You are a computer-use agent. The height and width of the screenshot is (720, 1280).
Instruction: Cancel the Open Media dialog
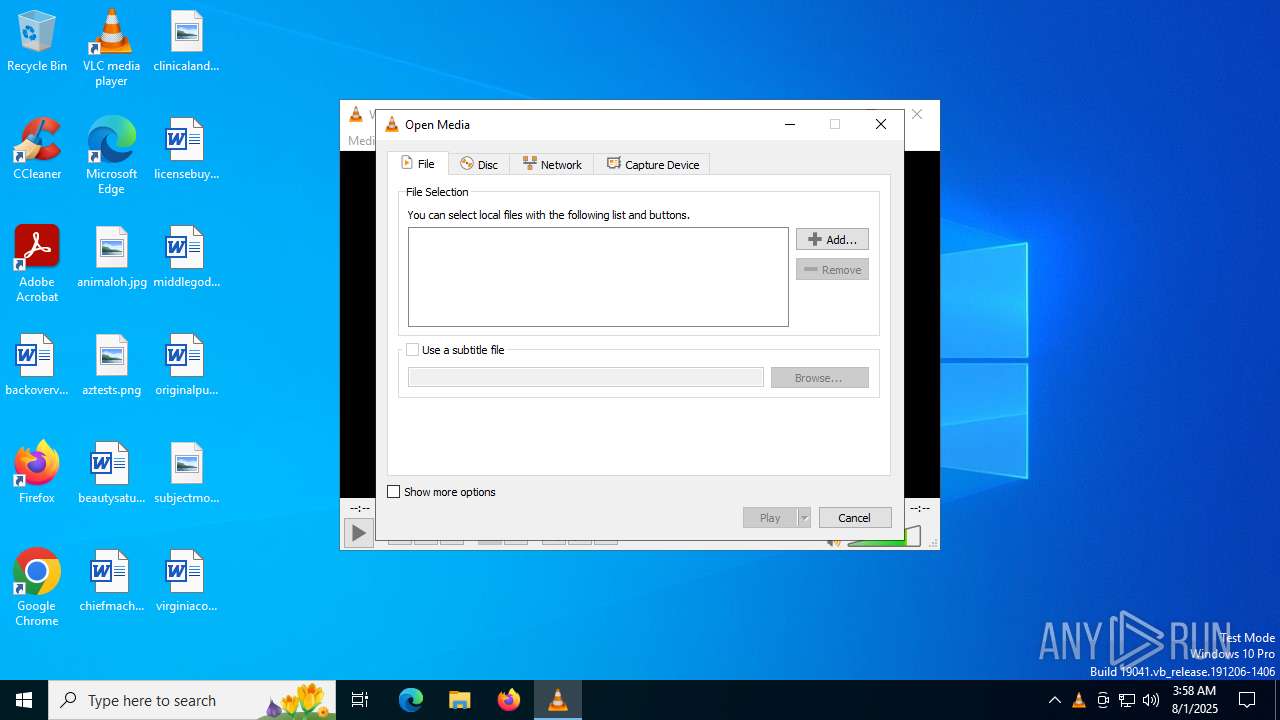(x=855, y=517)
